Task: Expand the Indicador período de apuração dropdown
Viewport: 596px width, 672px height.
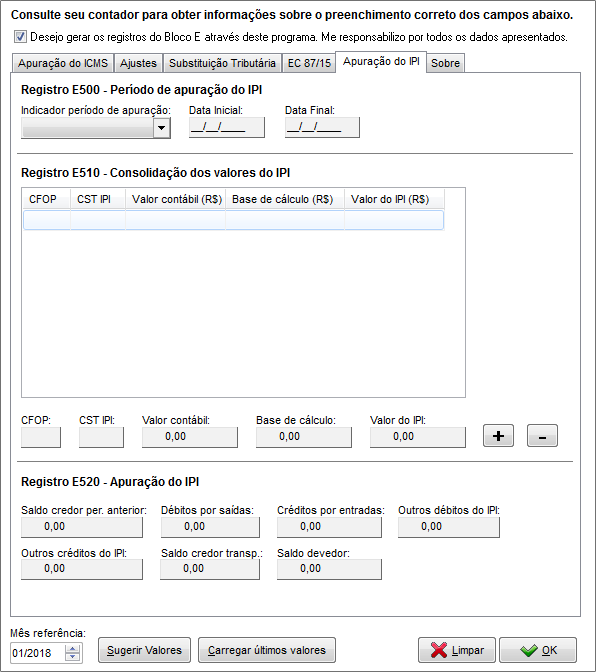Action: tap(162, 128)
